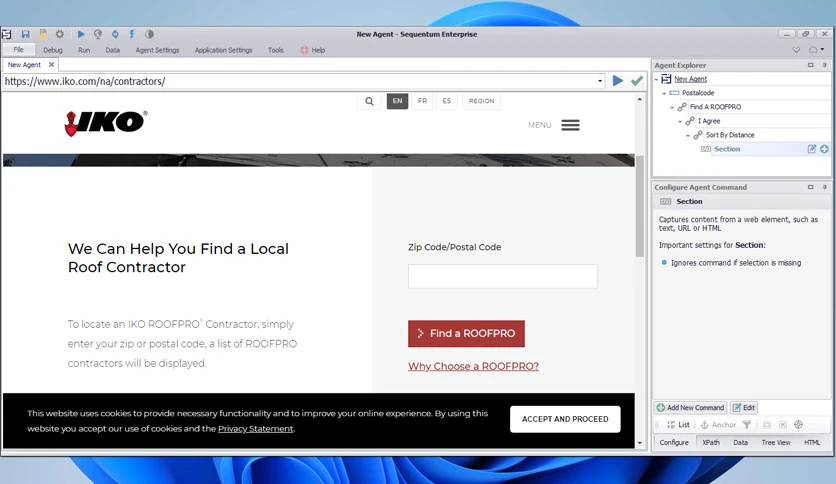Screen dimensions: 836x484
Task: Open the gear settings icon in title bar
Action: click(60, 34)
